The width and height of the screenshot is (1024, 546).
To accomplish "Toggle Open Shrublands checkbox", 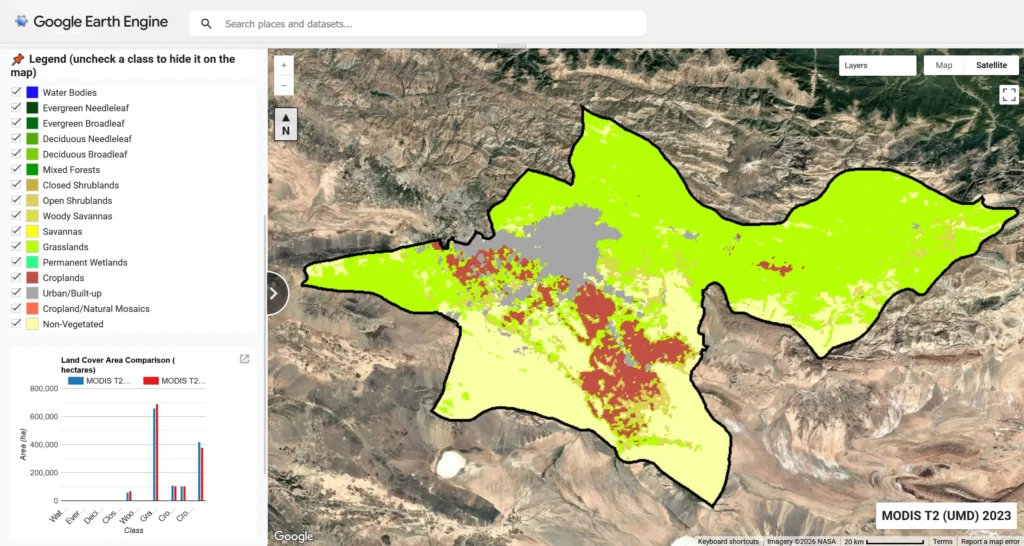I will click(16, 201).
